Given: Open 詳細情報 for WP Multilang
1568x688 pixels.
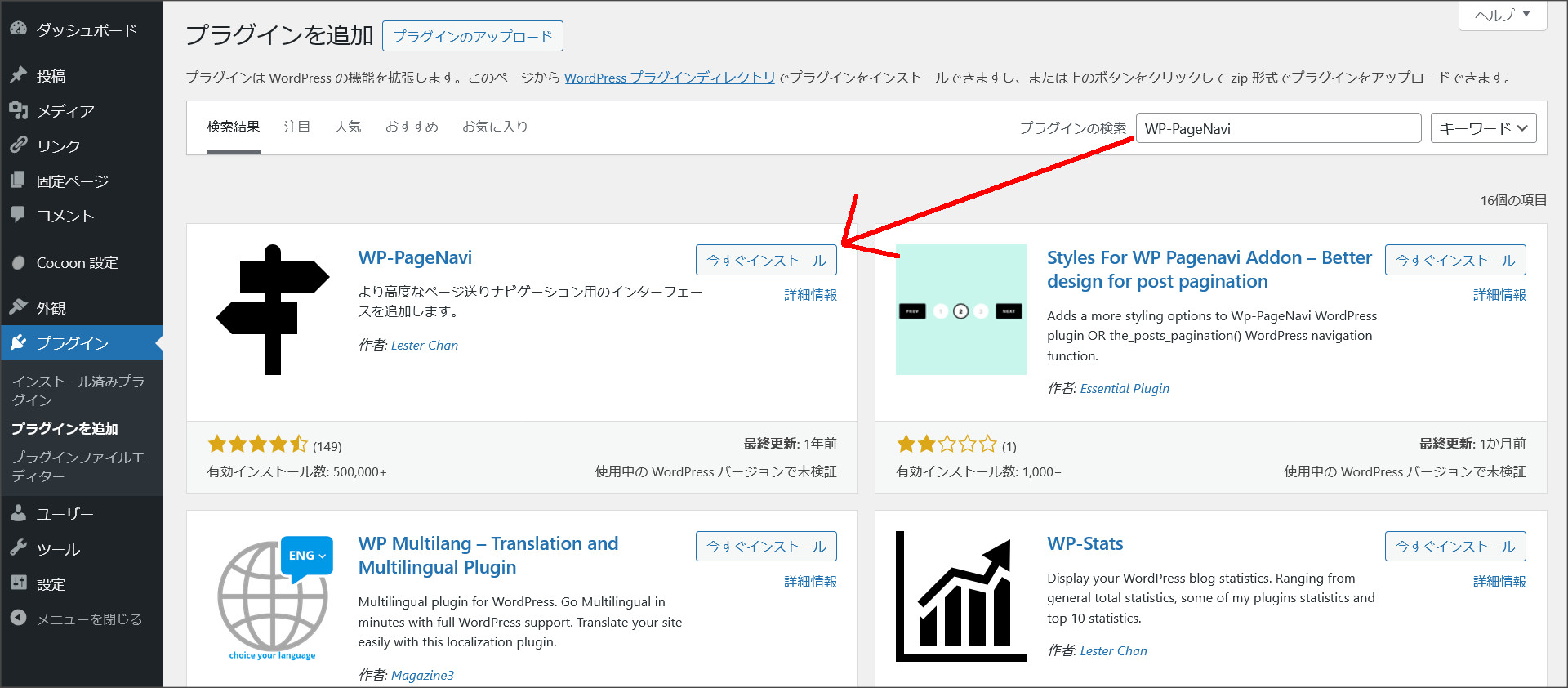Looking at the screenshot, I should tap(810, 582).
